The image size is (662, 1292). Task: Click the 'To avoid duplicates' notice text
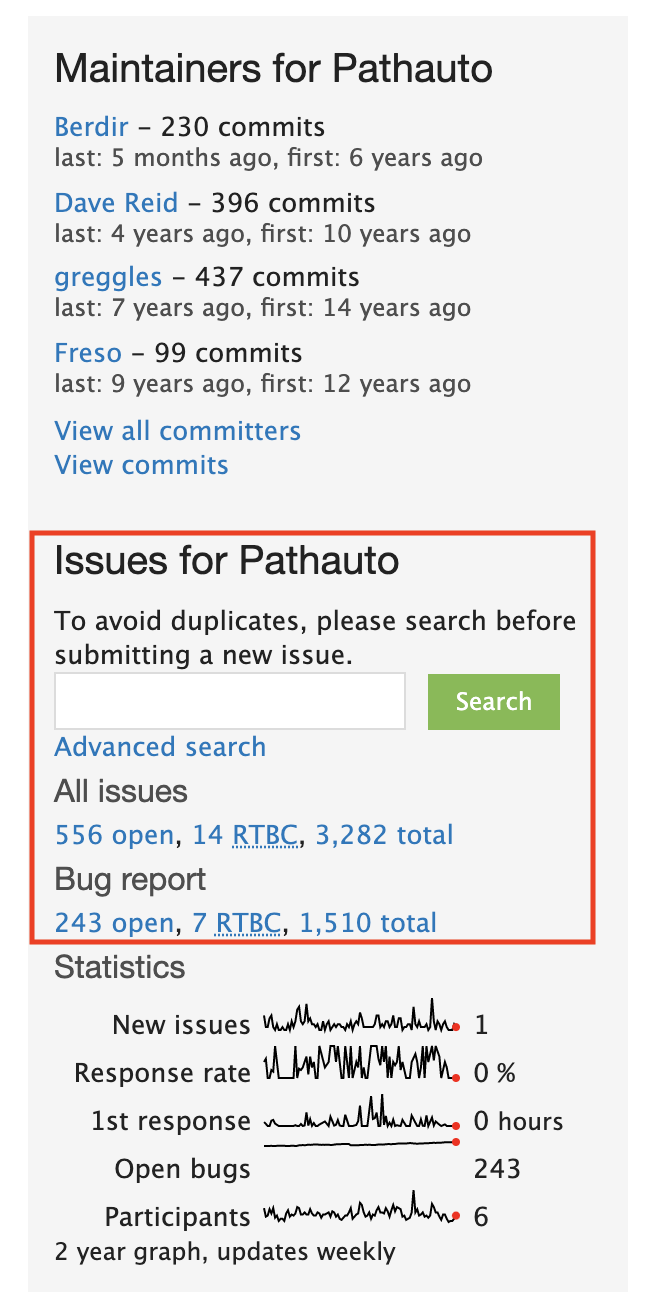[x=315, y=638]
